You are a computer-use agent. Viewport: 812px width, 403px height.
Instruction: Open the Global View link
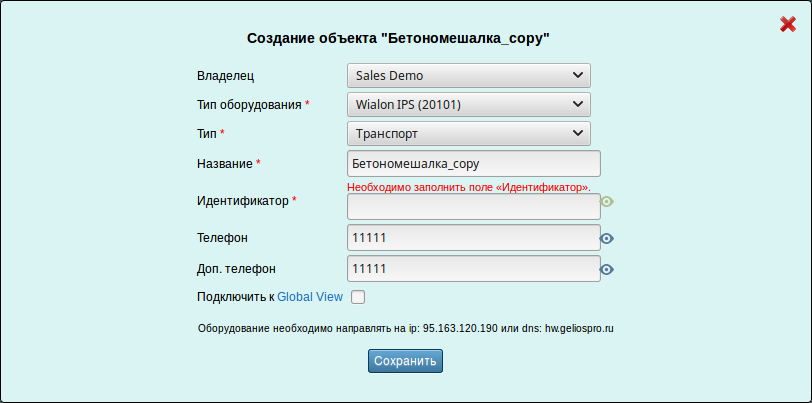310,297
